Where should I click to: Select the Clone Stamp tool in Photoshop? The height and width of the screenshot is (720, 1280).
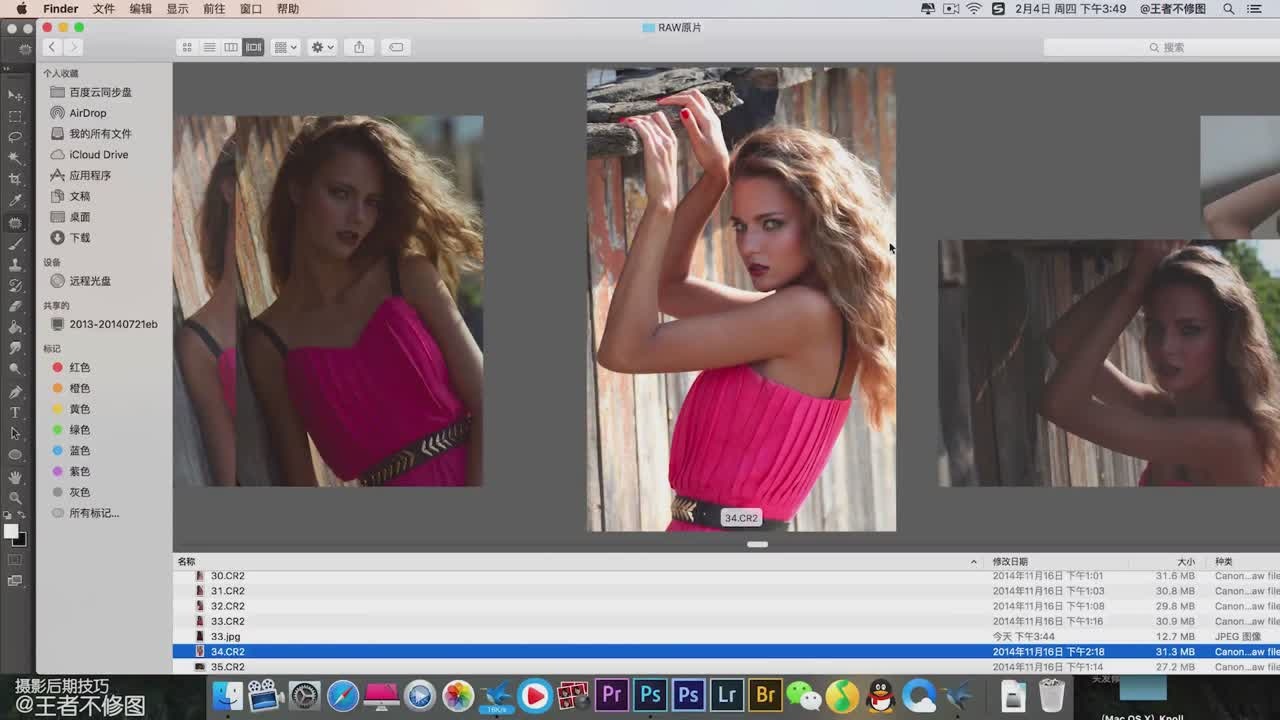[x=15, y=265]
